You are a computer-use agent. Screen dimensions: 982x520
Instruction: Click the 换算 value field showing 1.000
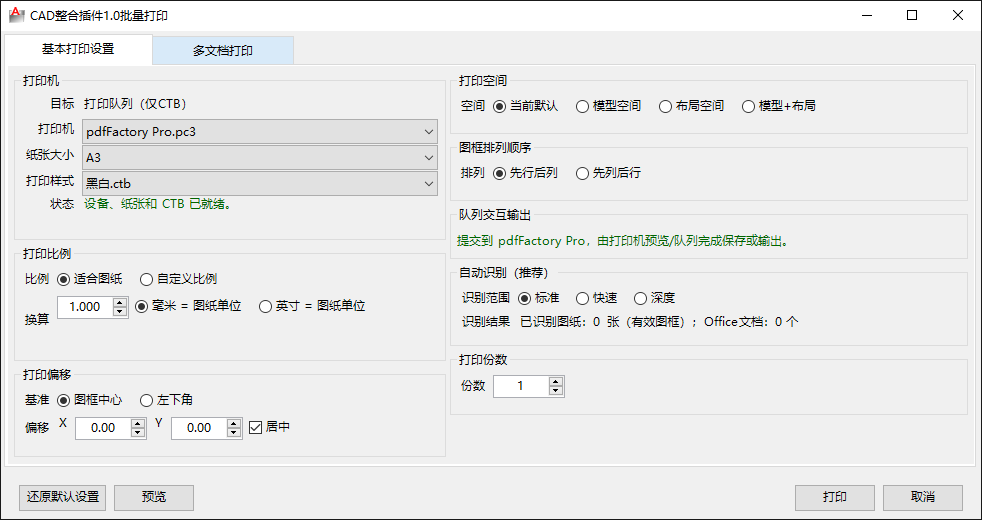(85, 307)
